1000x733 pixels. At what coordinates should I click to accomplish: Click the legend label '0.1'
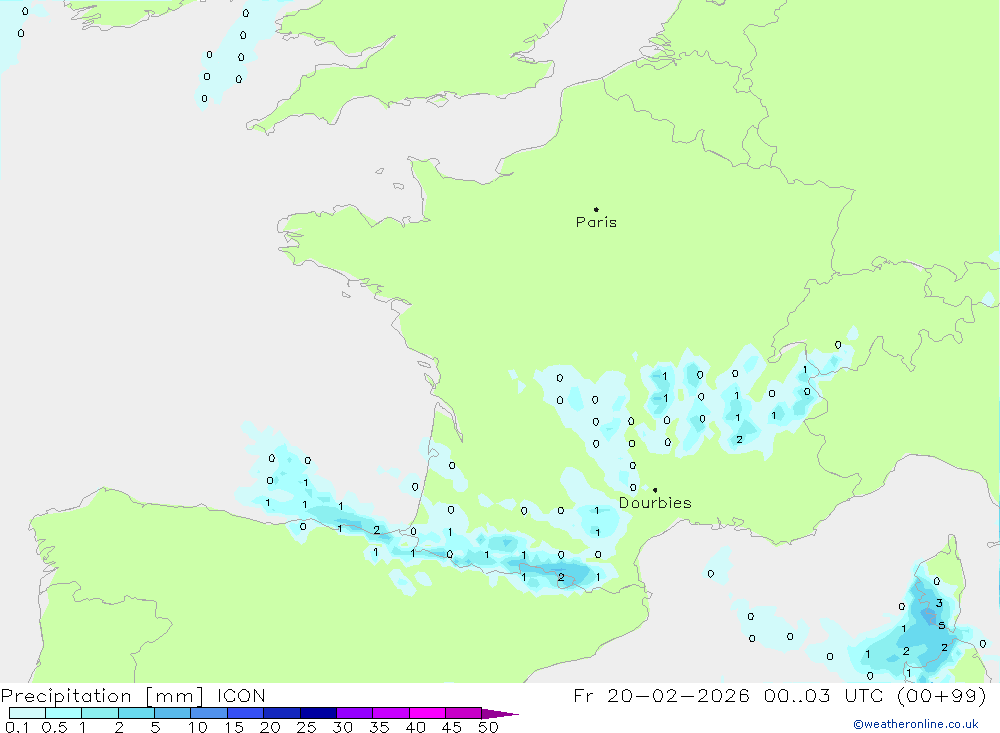click(17, 727)
